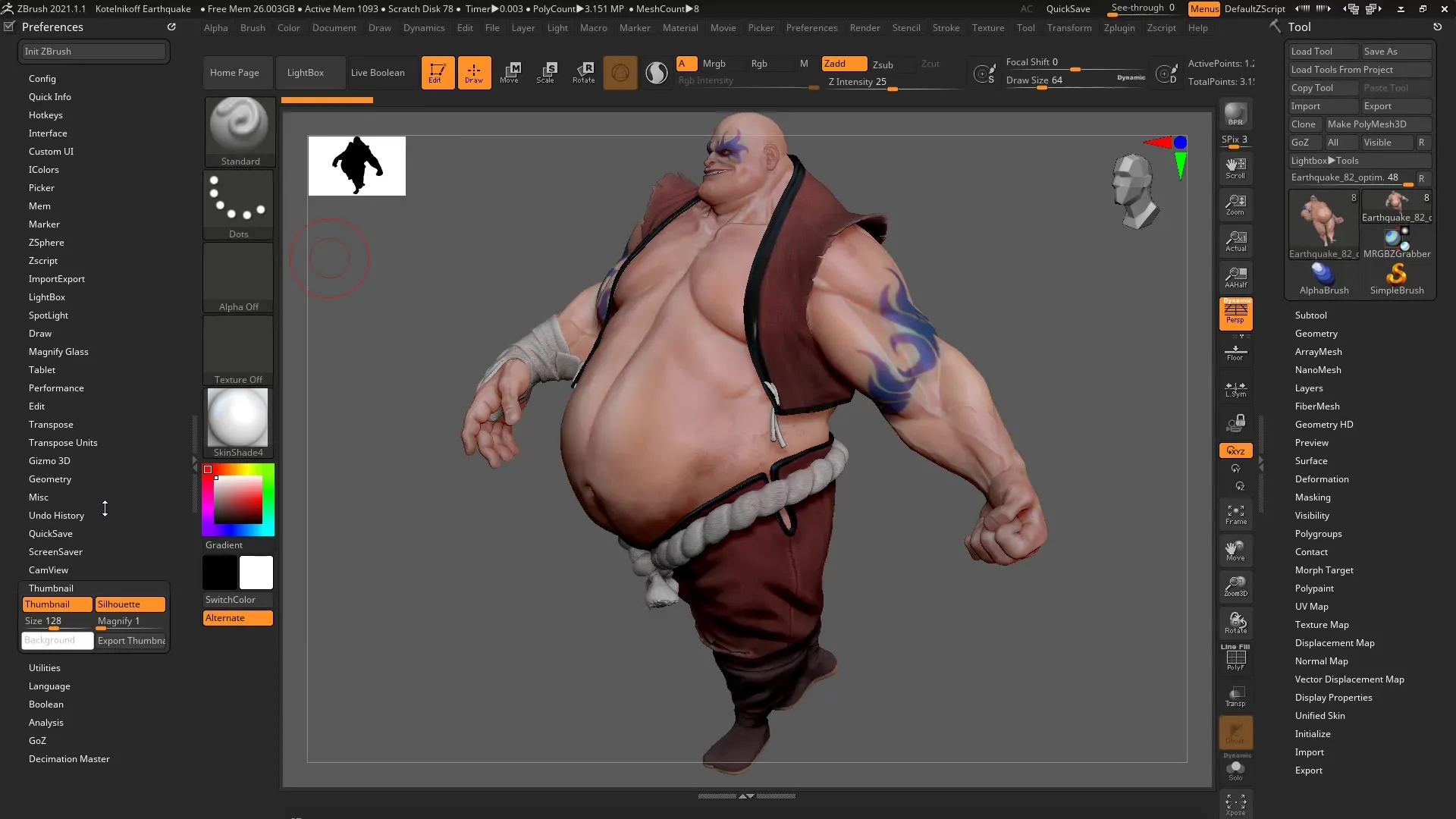The width and height of the screenshot is (1456, 819).
Task: Open the SkinShade4 material selector
Action: tap(238, 423)
